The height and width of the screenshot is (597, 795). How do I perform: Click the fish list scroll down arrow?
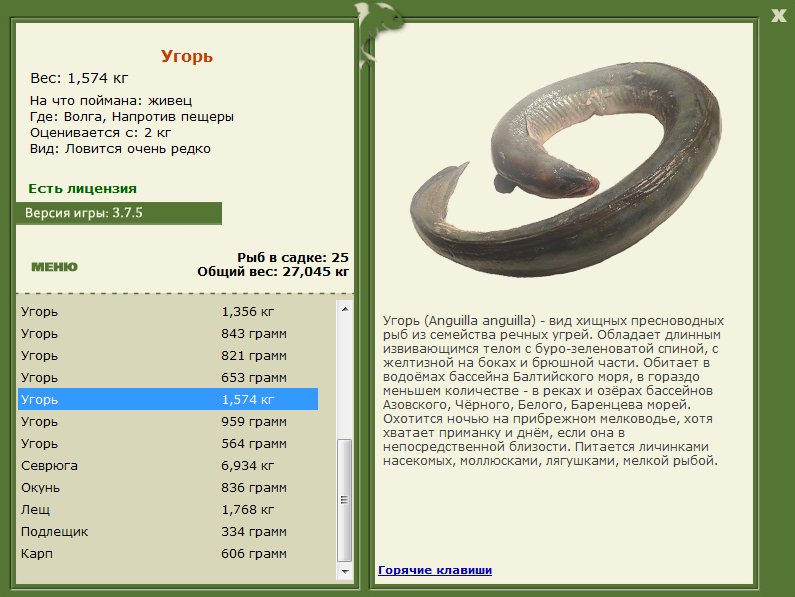click(x=345, y=571)
